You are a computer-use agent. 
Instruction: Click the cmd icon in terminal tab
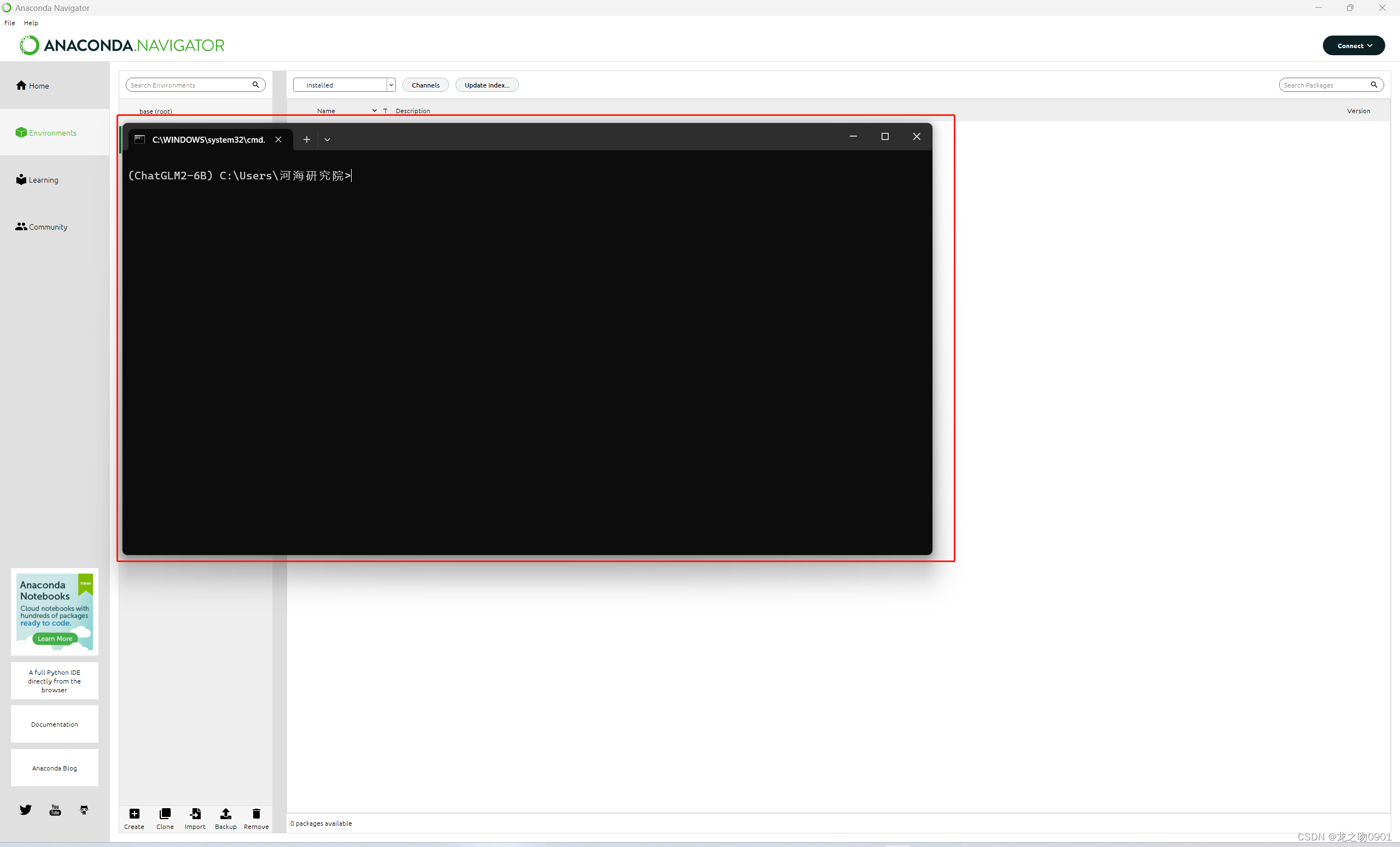140,139
